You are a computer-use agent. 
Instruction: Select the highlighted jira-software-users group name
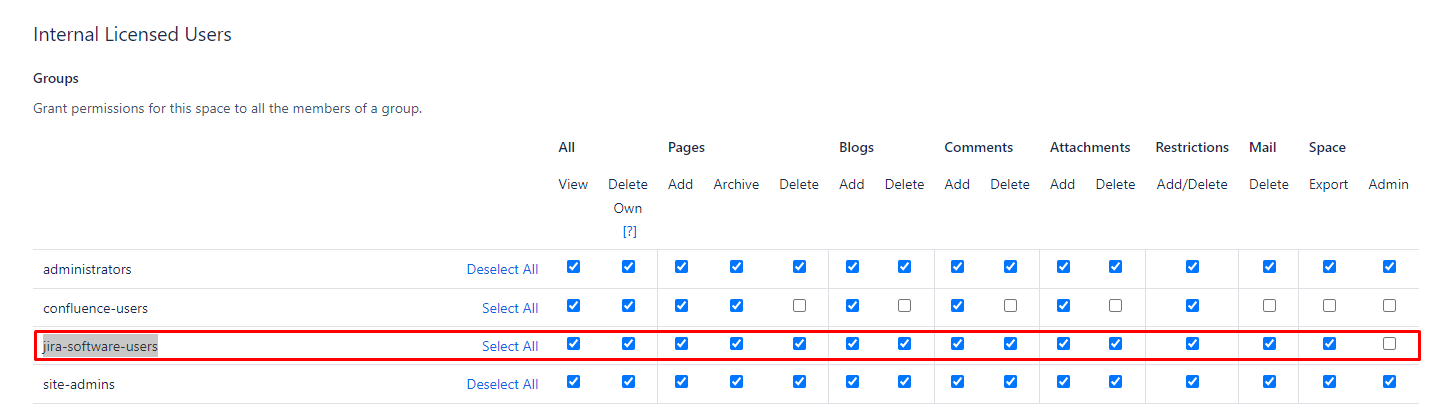[100, 346]
